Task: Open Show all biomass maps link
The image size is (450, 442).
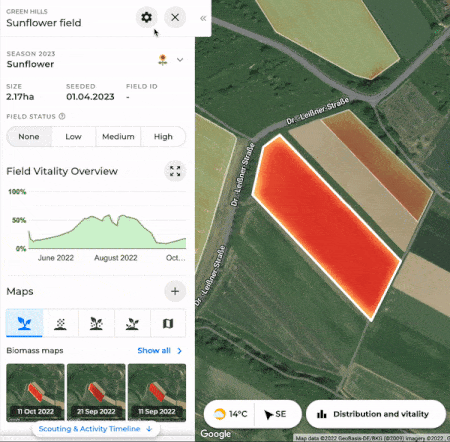Action: [160, 351]
